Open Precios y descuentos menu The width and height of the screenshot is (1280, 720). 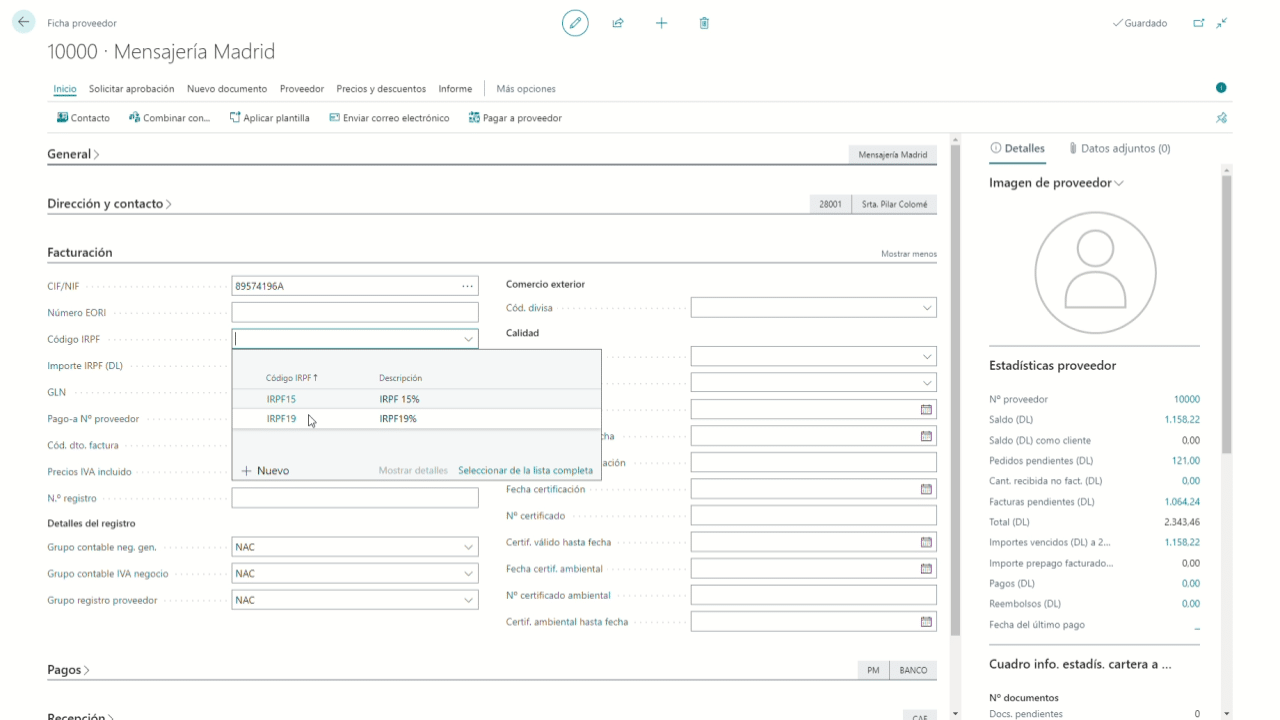tap(381, 89)
